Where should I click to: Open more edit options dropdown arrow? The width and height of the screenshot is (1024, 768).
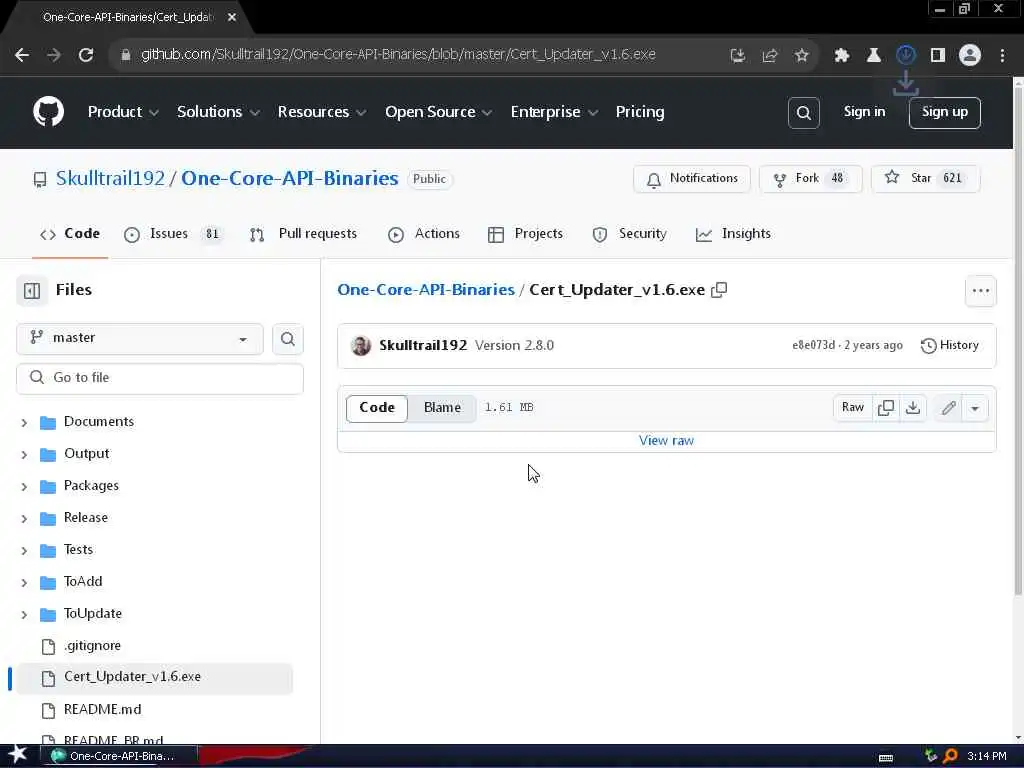tap(975, 408)
